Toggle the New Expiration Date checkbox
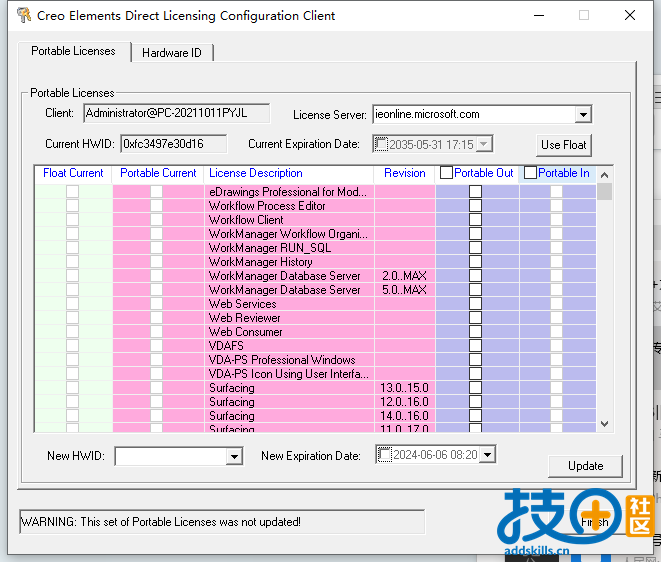 (x=384, y=455)
